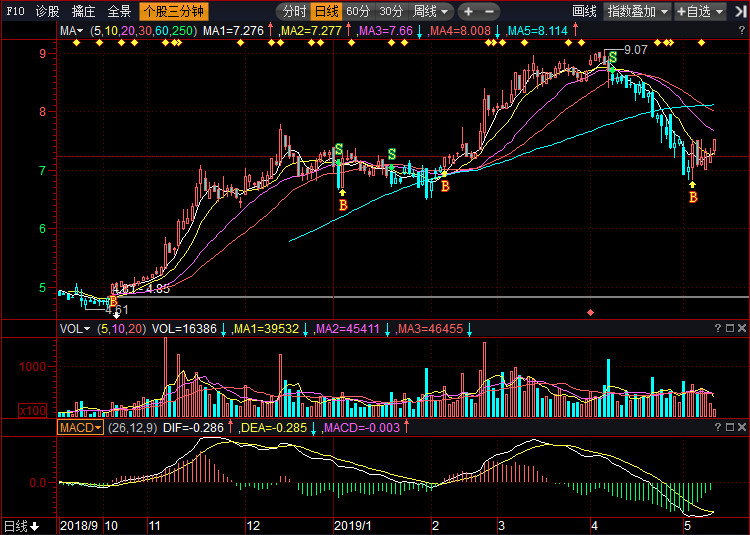Click the 日线 period switch at bottom left
The image size is (750, 535).
[21, 526]
